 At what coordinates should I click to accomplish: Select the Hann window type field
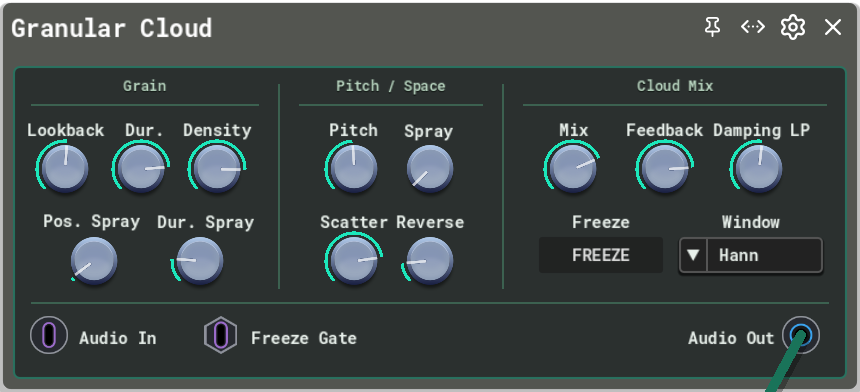[x=765, y=255]
